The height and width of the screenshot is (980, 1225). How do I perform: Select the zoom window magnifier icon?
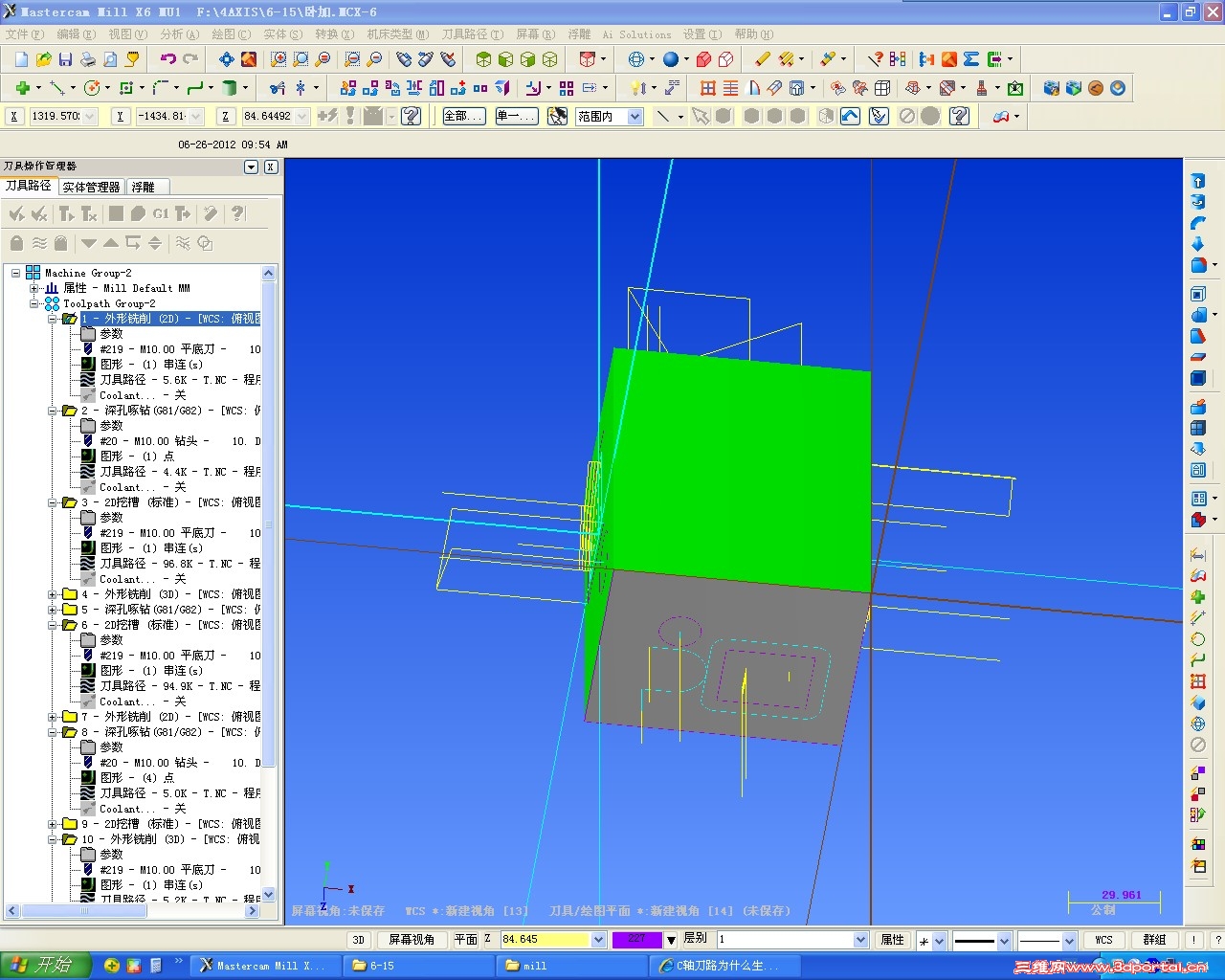point(278,59)
